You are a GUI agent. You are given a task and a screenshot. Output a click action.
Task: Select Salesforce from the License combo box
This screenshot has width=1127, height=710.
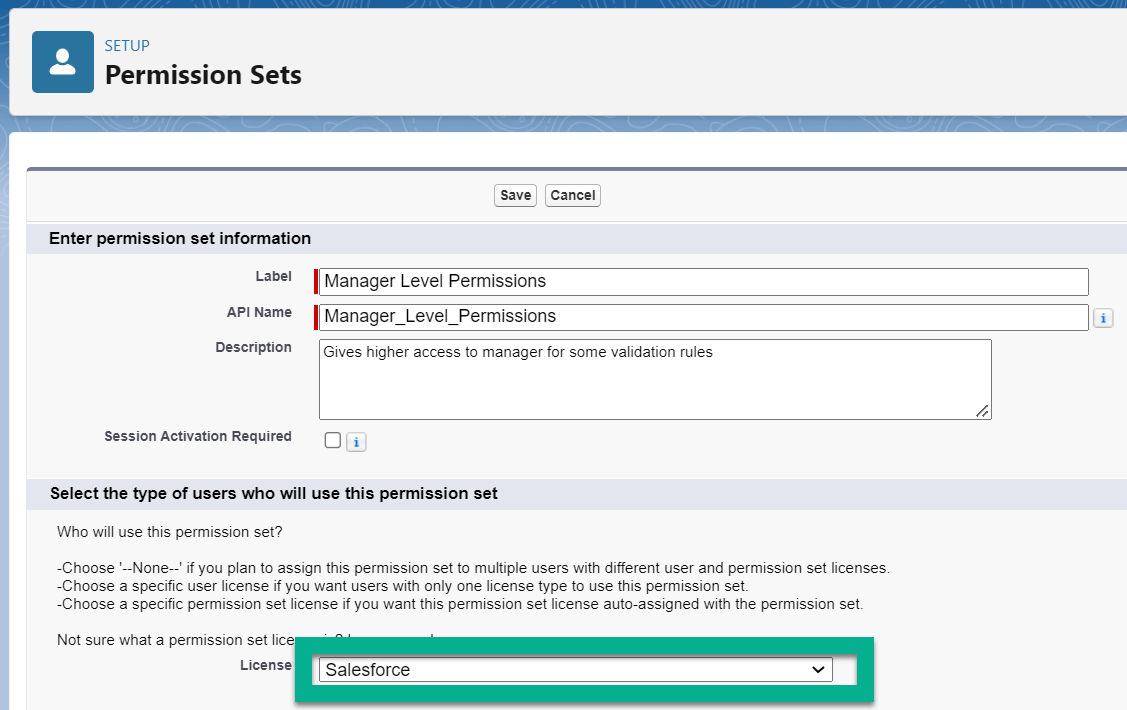coord(575,669)
